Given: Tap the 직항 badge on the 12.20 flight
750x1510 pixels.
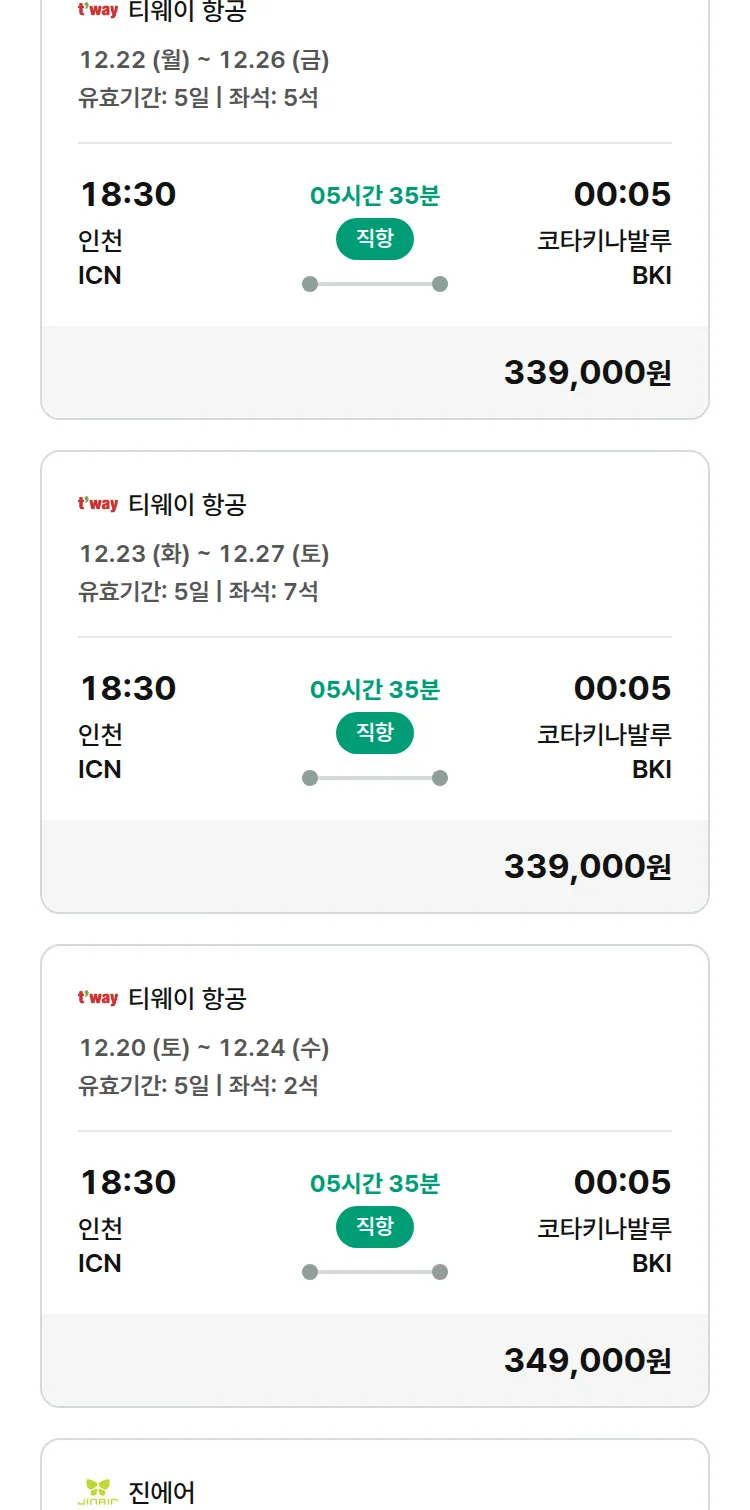Looking at the screenshot, I should 375,1227.
